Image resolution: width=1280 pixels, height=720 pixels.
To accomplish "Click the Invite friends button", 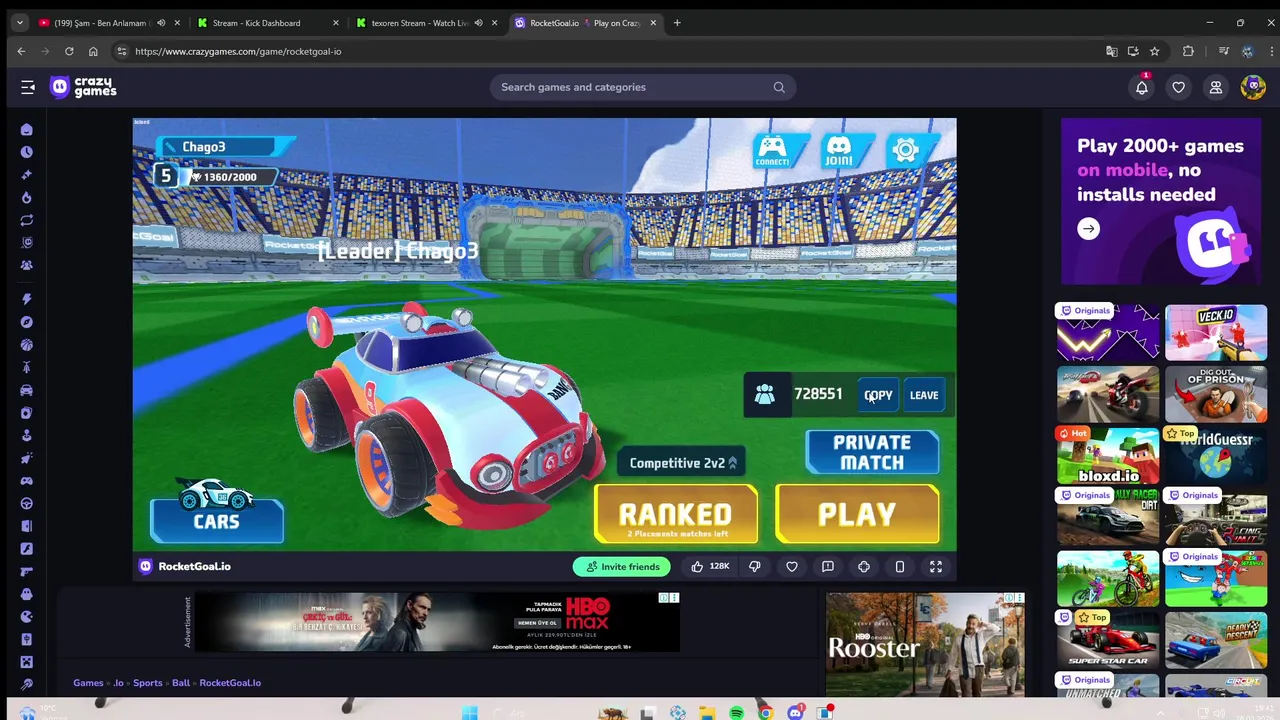I will point(622,567).
